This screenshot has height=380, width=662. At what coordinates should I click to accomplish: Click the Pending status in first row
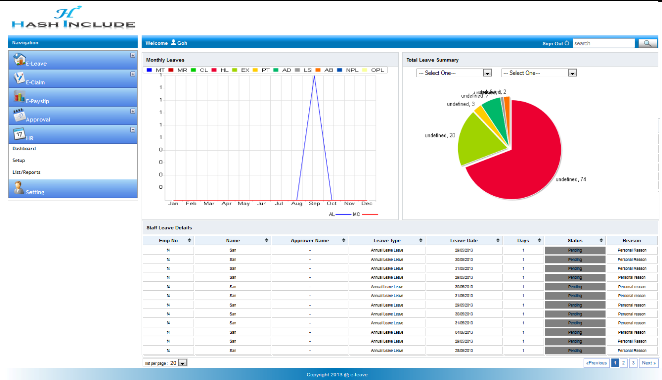(575, 250)
